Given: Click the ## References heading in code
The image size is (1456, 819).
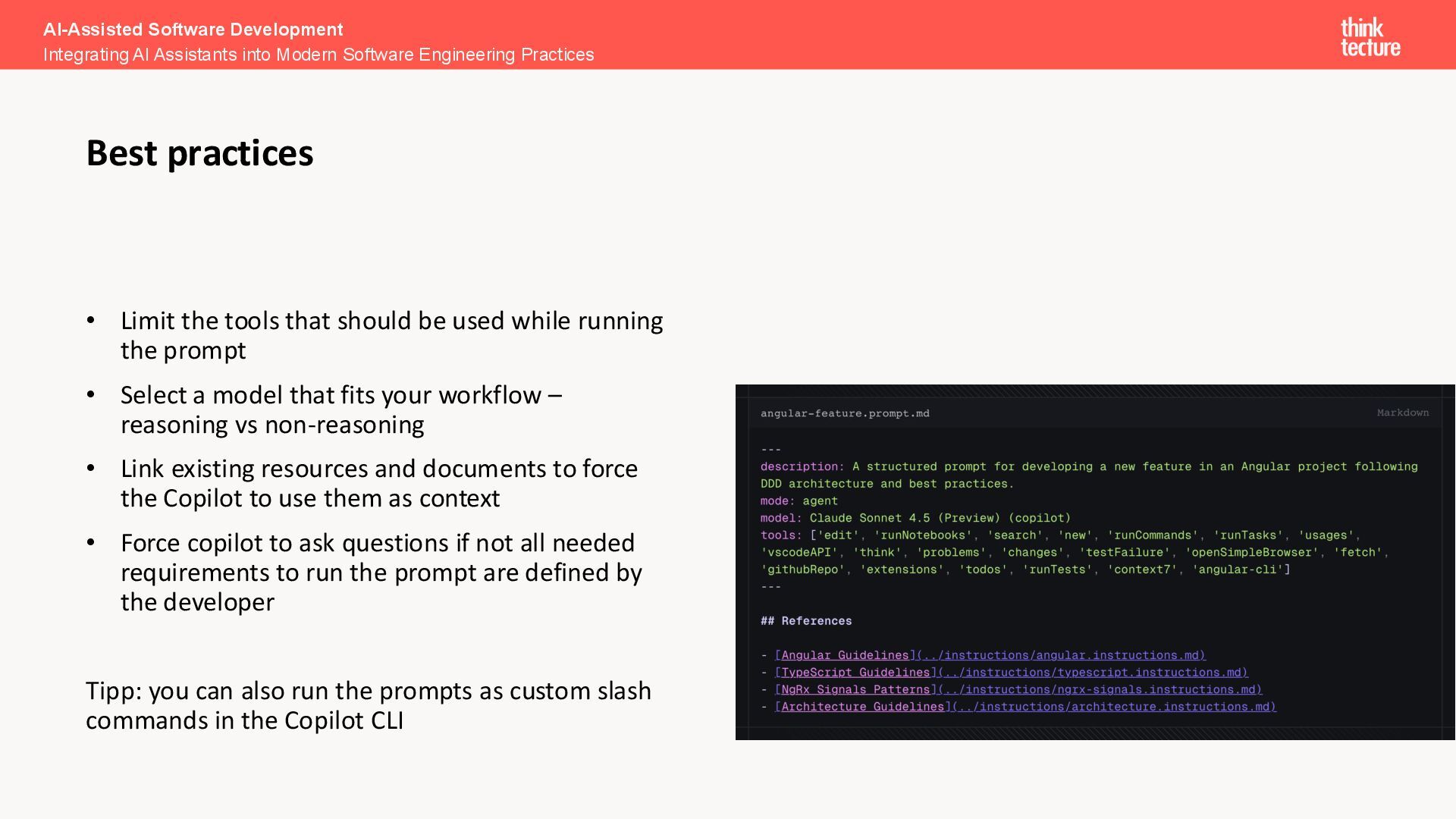Looking at the screenshot, I should tap(806, 621).
